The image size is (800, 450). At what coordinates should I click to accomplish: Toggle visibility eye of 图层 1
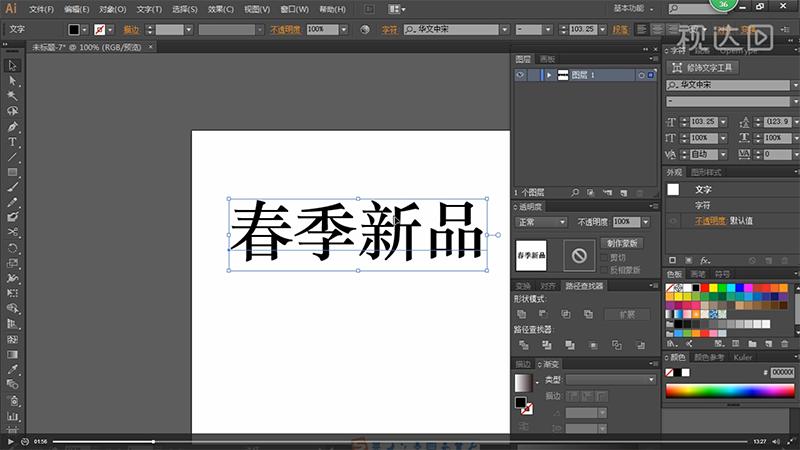pos(520,75)
